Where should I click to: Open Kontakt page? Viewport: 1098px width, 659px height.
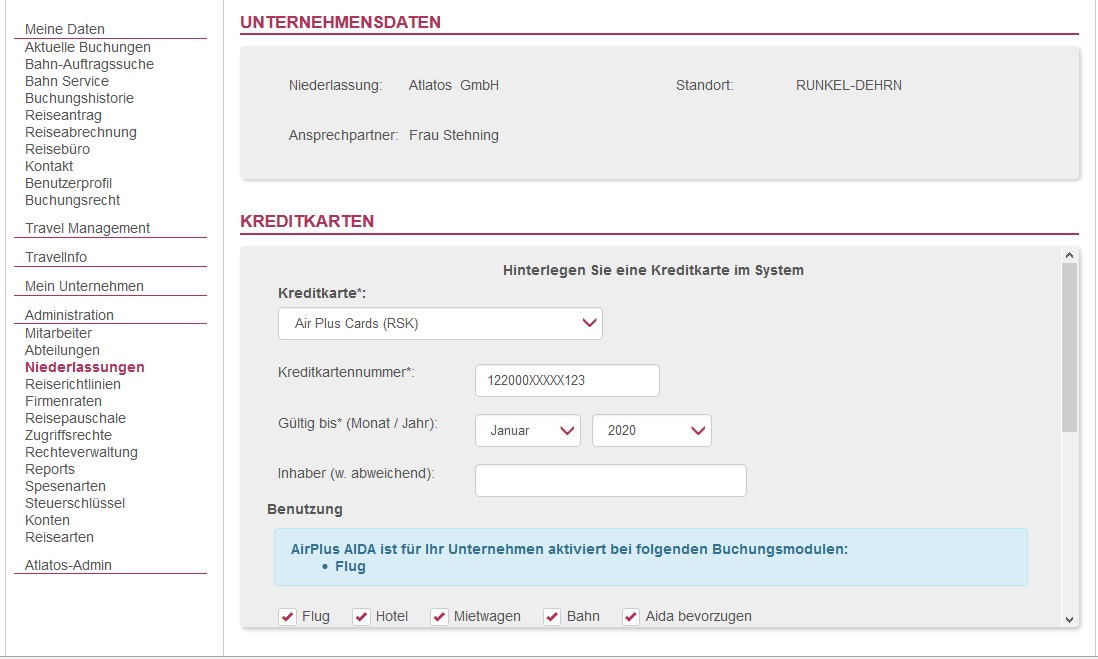click(x=49, y=166)
